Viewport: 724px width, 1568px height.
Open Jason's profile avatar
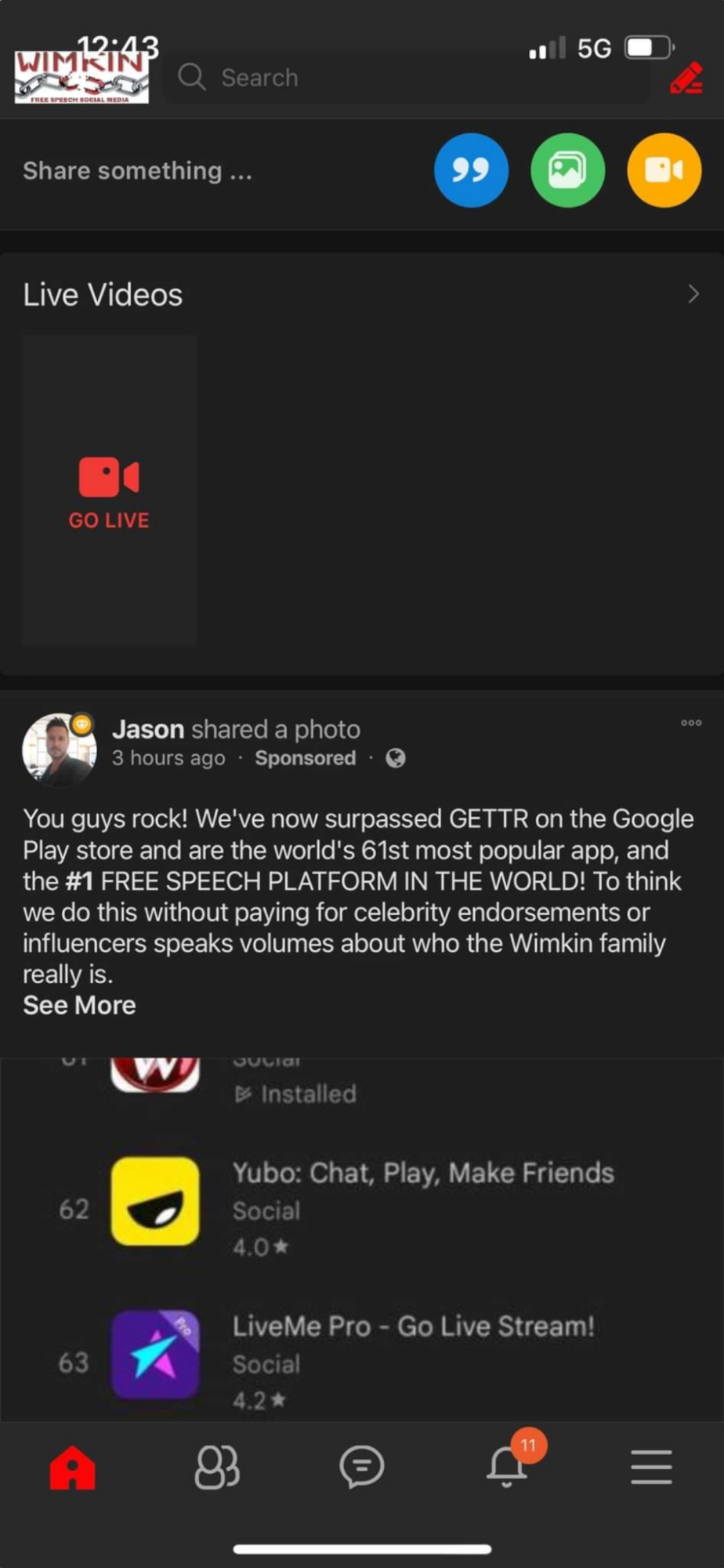[60, 750]
